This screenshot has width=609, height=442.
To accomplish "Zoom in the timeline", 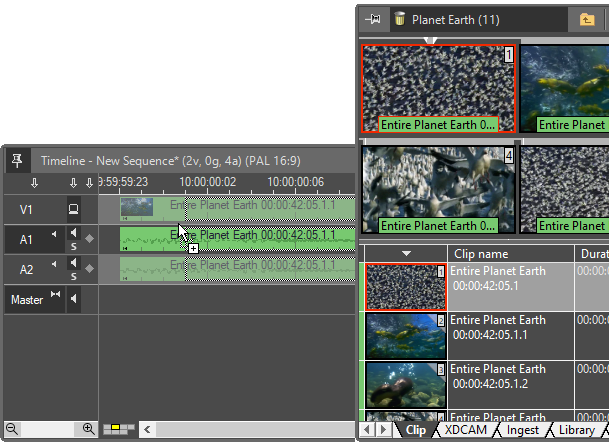I will (x=88, y=429).
